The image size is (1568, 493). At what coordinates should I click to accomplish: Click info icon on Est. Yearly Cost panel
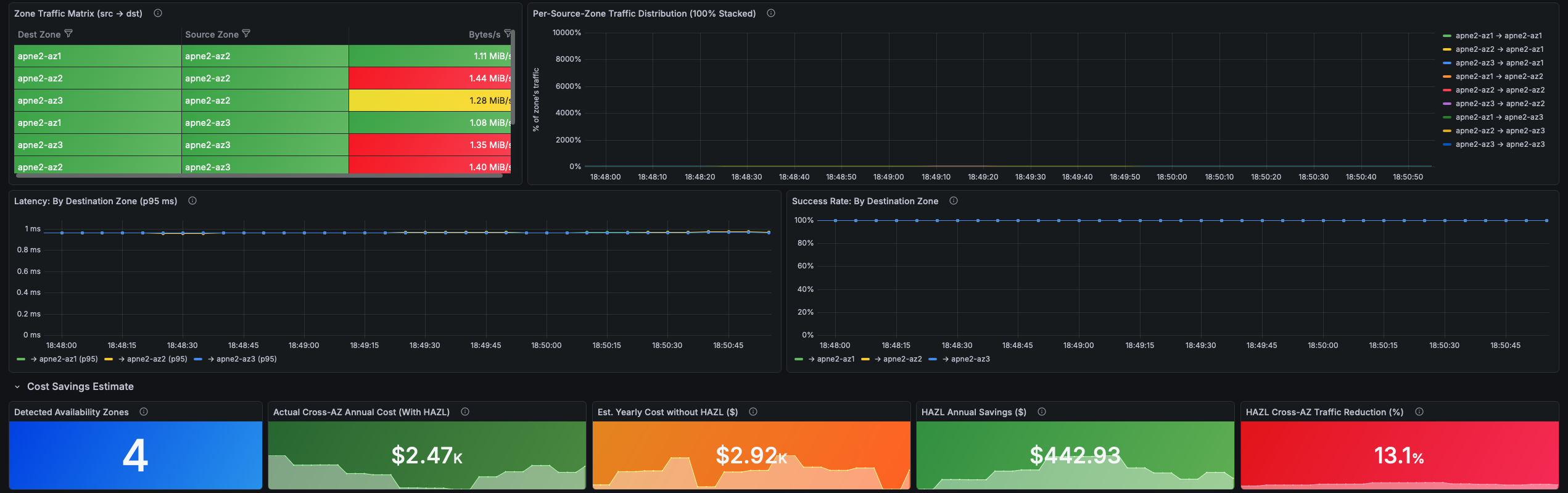(753, 412)
